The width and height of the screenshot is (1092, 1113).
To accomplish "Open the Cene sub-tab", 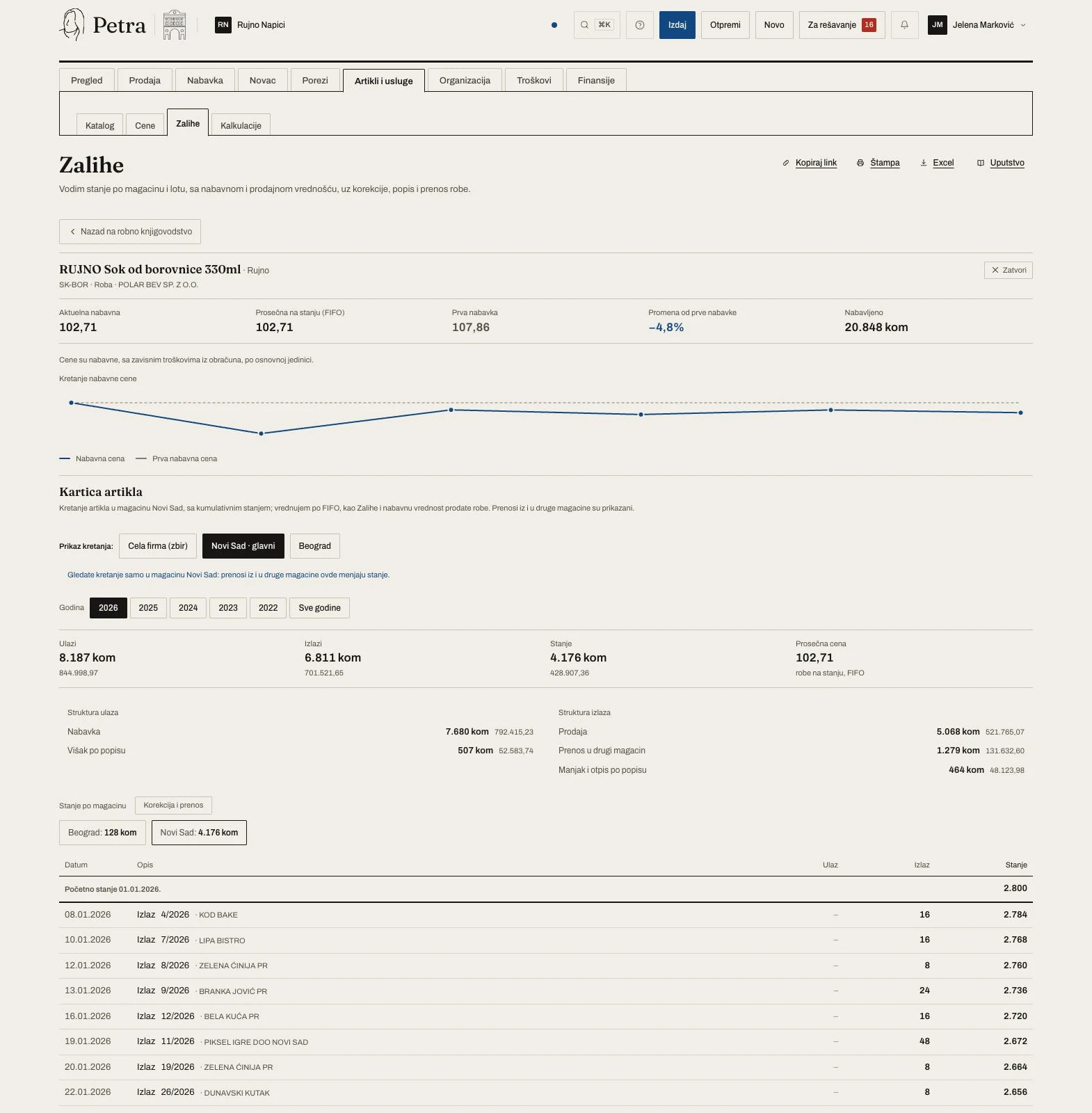I will (x=145, y=125).
